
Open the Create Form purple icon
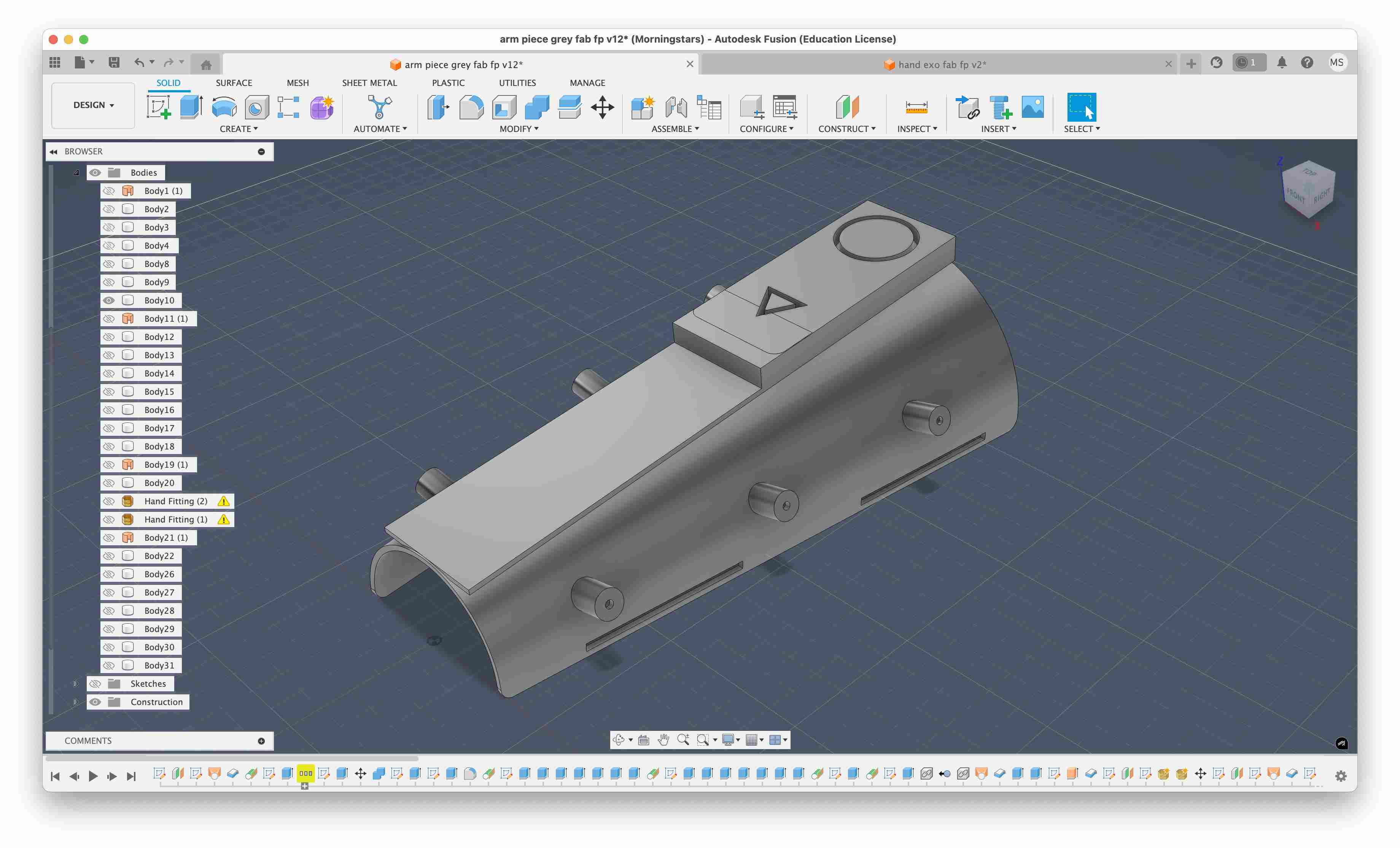click(321, 107)
